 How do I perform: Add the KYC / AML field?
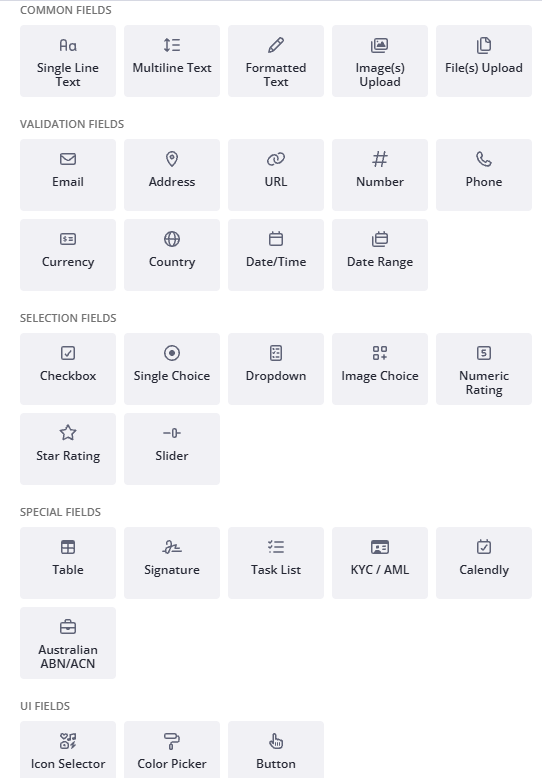click(x=380, y=563)
